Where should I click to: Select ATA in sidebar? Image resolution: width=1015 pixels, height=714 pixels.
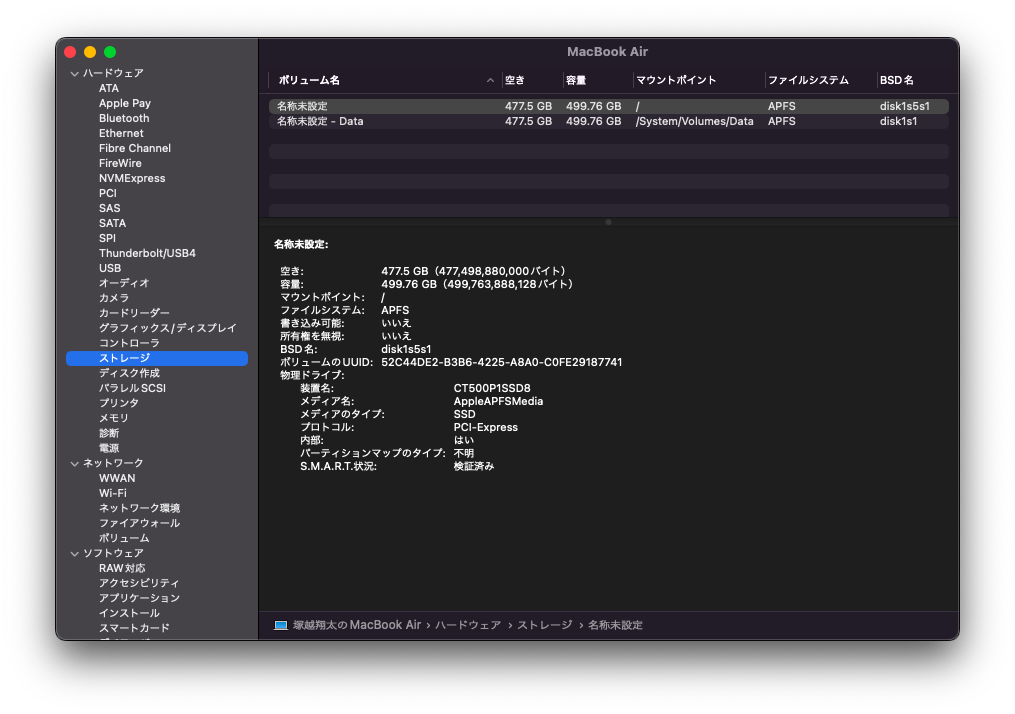[109, 88]
